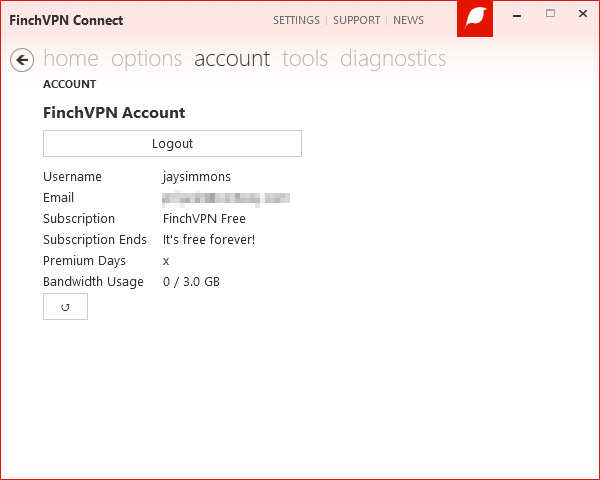The image size is (600, 480).
Task: Open SETTINGS in the top menu
Action: tap(296, 20)
